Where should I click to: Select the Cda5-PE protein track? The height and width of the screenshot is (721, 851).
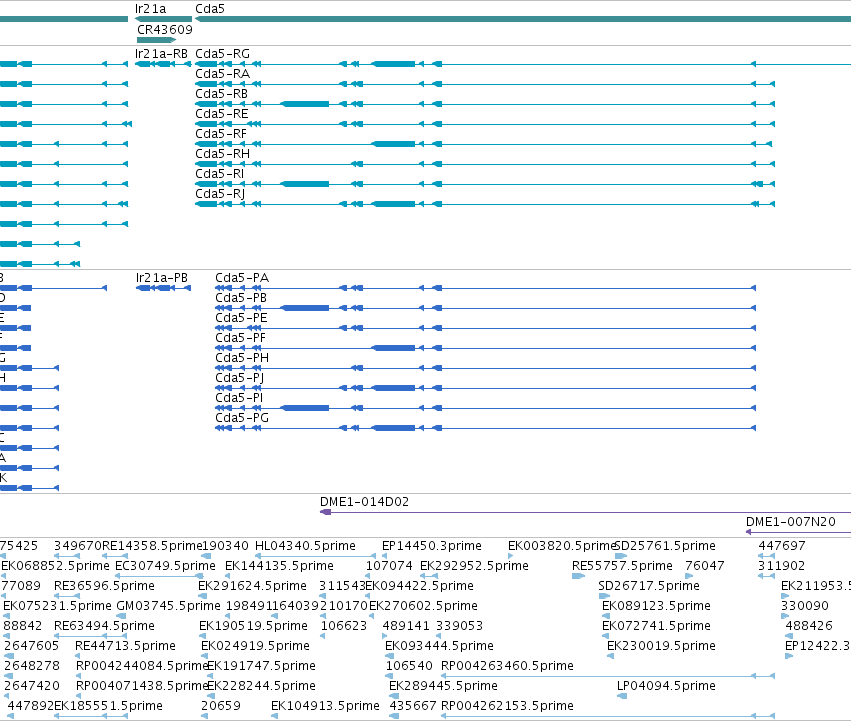tap(485, 328)
